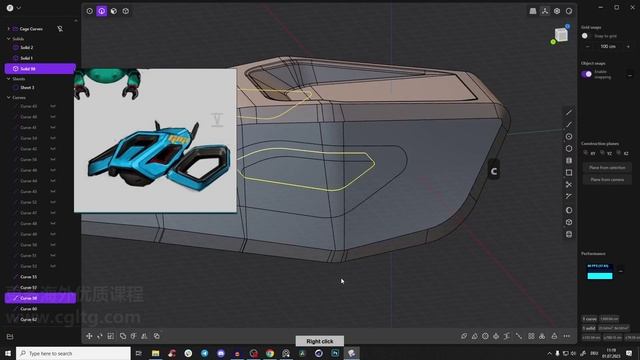Open Chrome from the taskbar
The image size is (640, 360).
click(x=270, y=353)
